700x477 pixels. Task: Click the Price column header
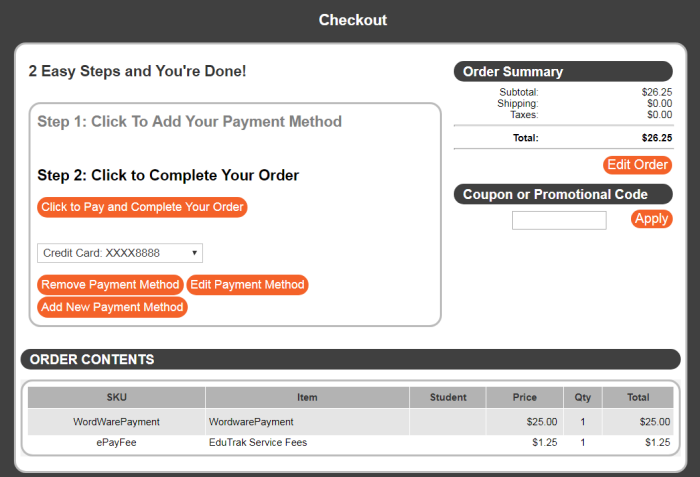[524, 397]
